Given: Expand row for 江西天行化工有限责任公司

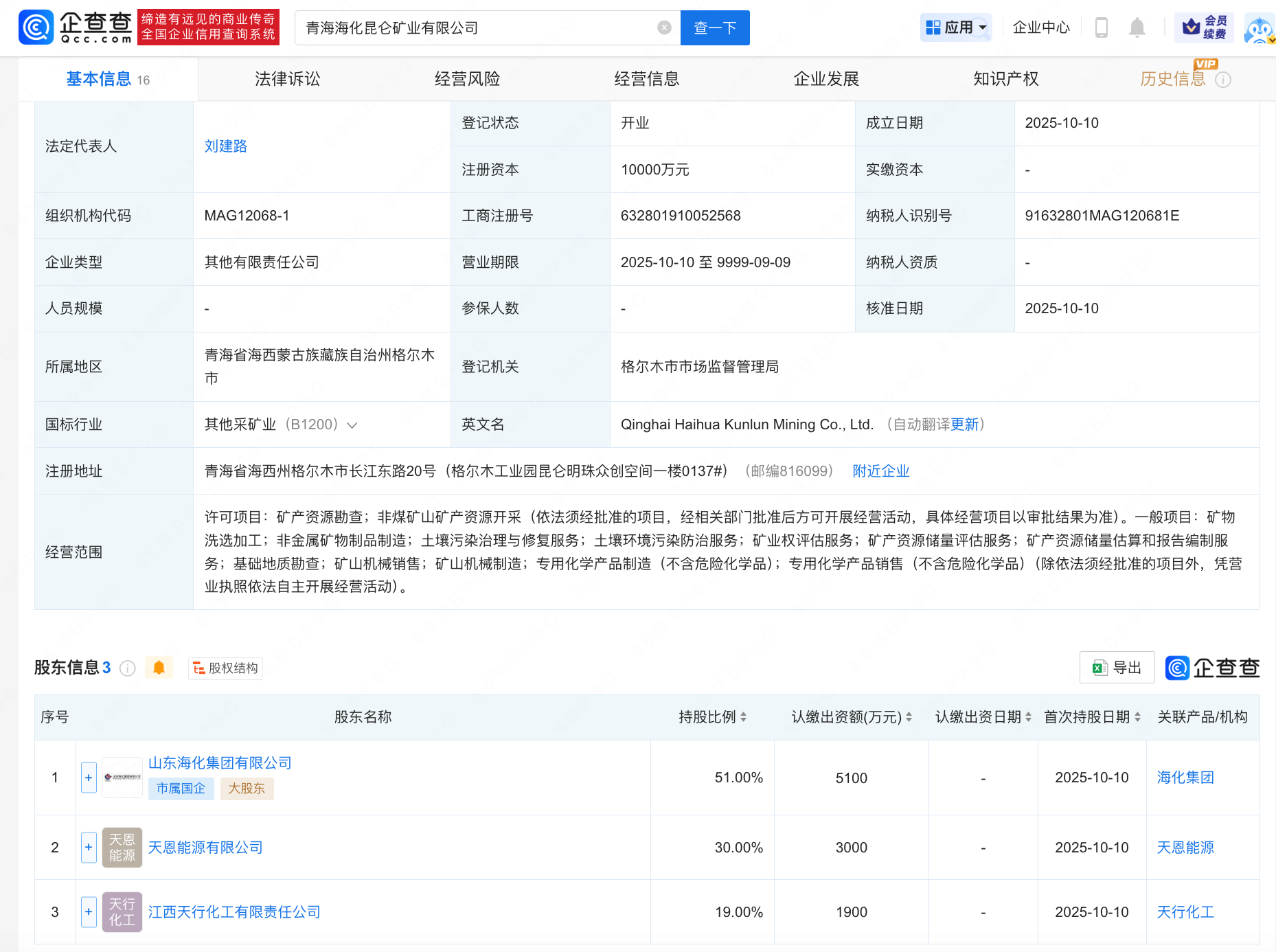Looking at the screenshot, I should [89, 912].
